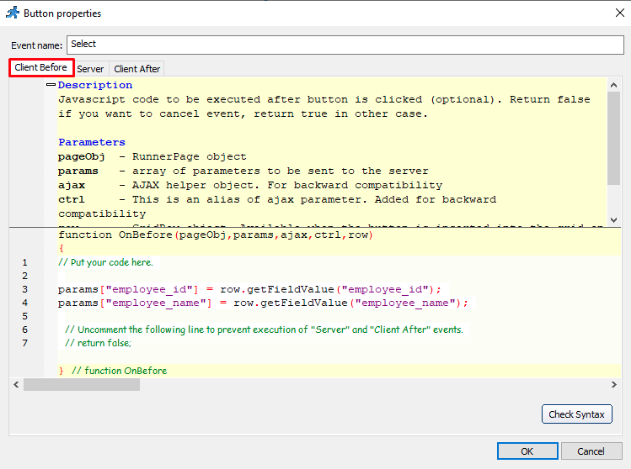This screenshot has height=469, width=631.
Task: Click the Parameters heading in description
Action: click(x=92, y=142)
